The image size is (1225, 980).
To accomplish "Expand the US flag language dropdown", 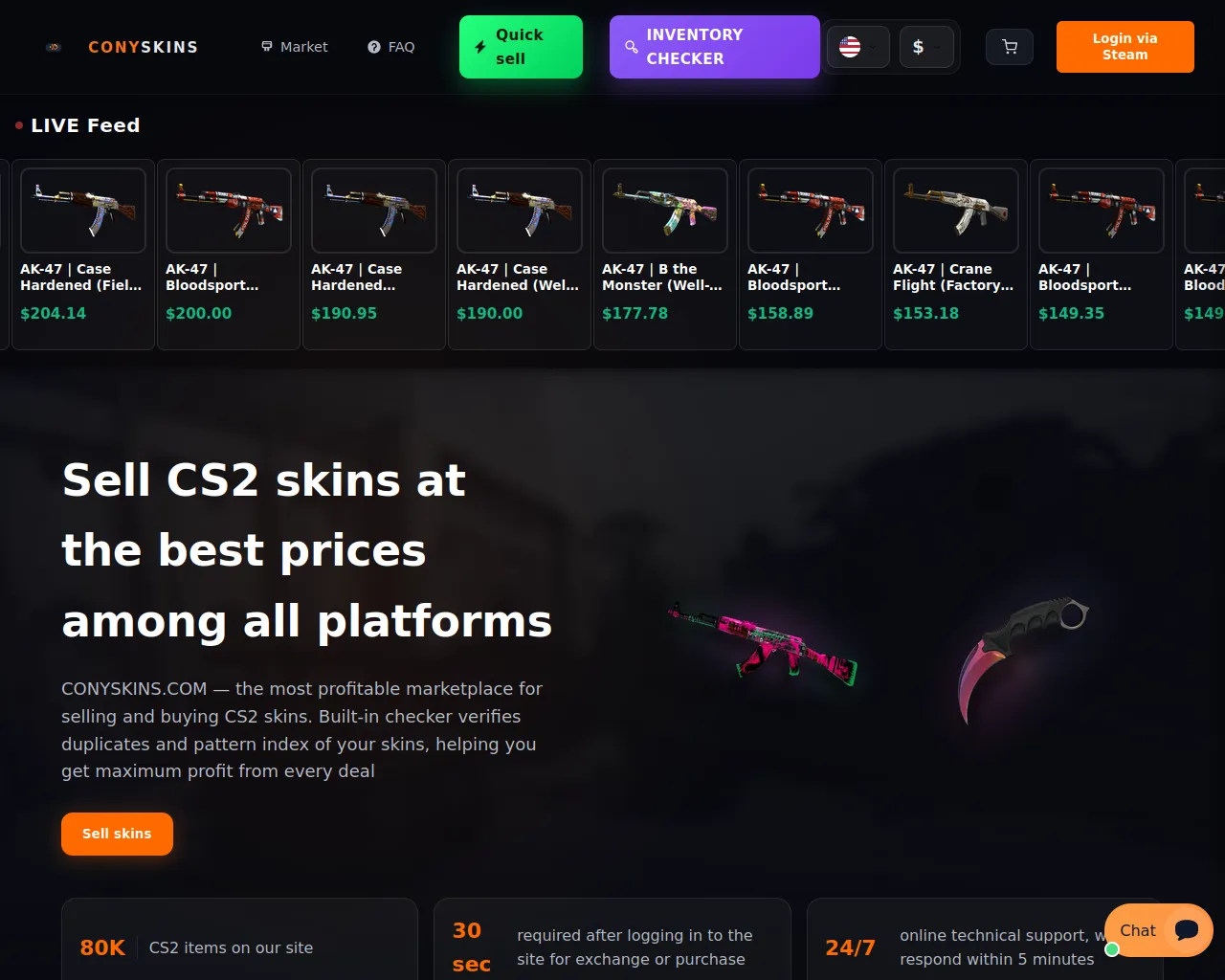I will (858, 47).
